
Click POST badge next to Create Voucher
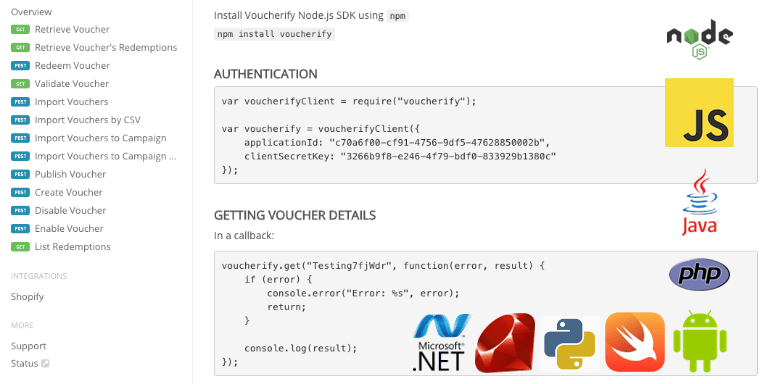tap(20, 192)
